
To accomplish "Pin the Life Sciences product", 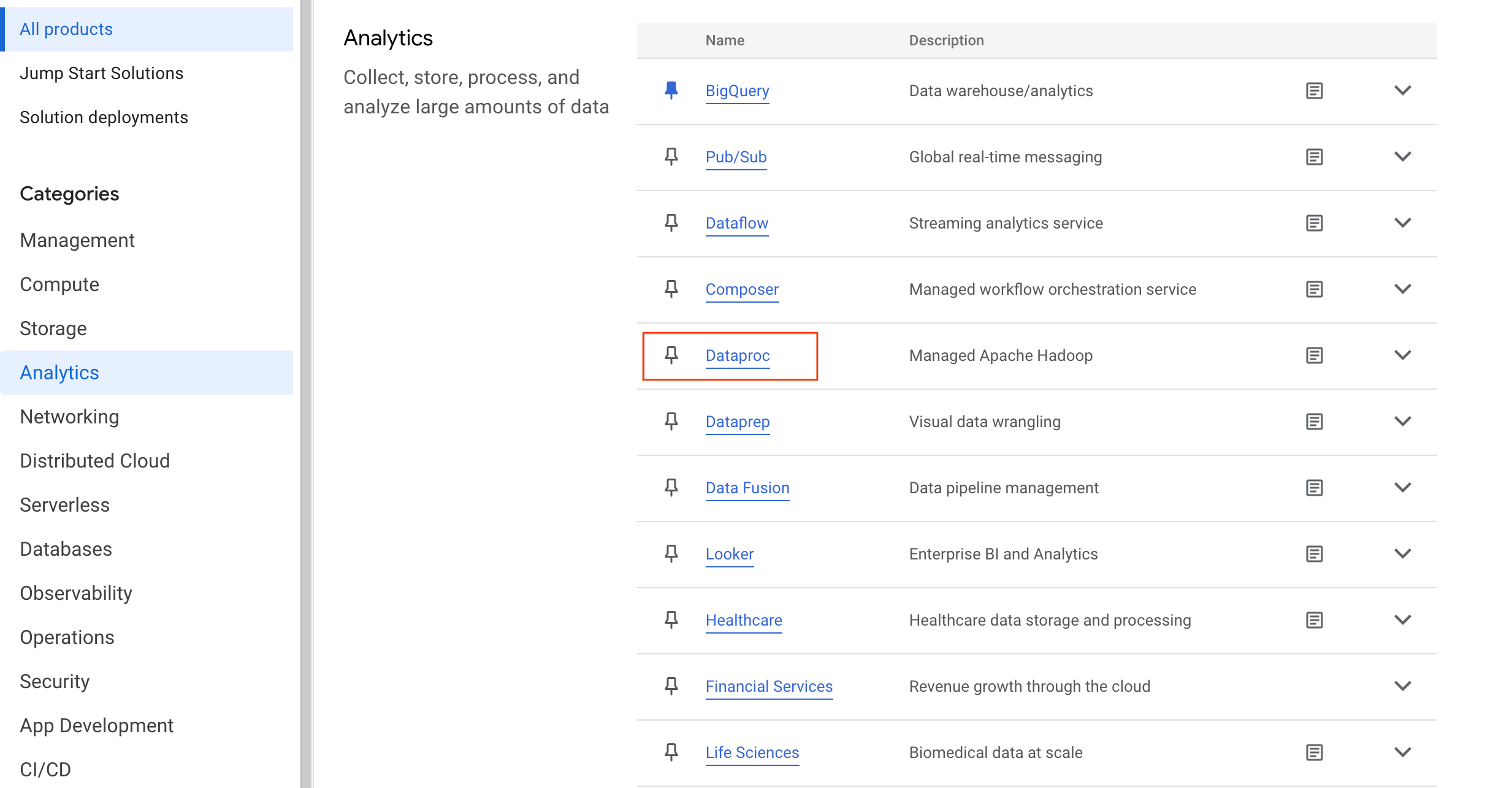I will click(671, 752).
